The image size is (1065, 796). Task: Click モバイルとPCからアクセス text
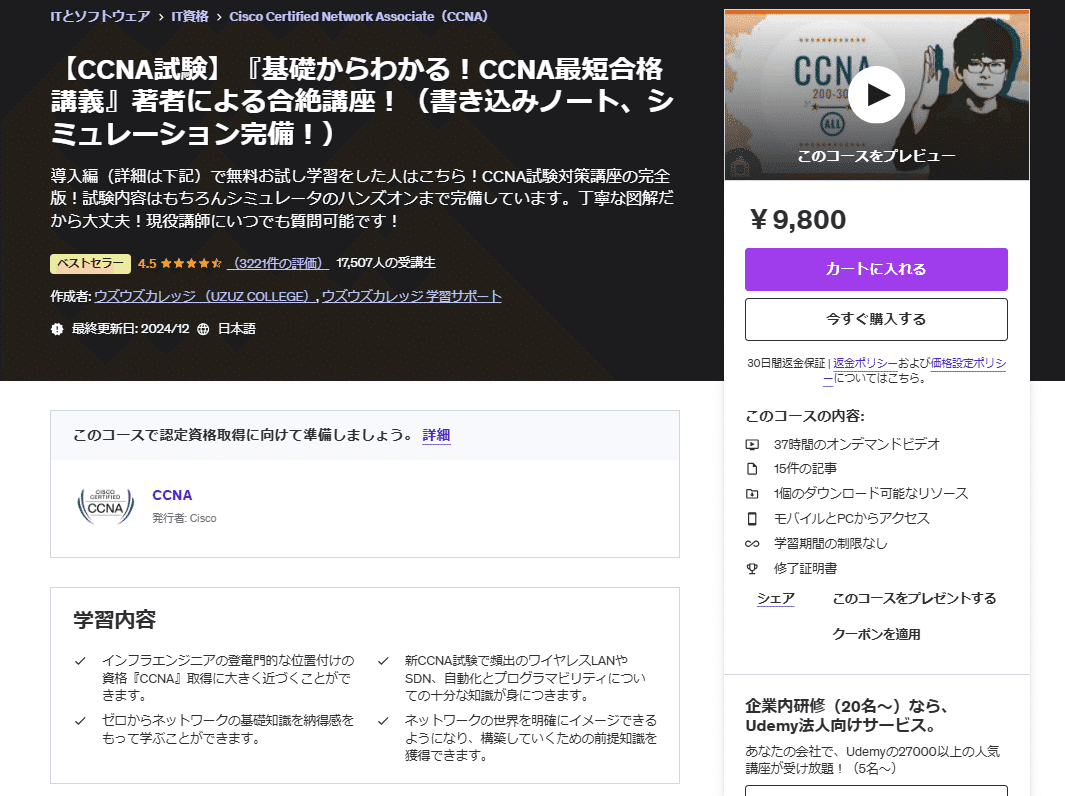point(852,519)
